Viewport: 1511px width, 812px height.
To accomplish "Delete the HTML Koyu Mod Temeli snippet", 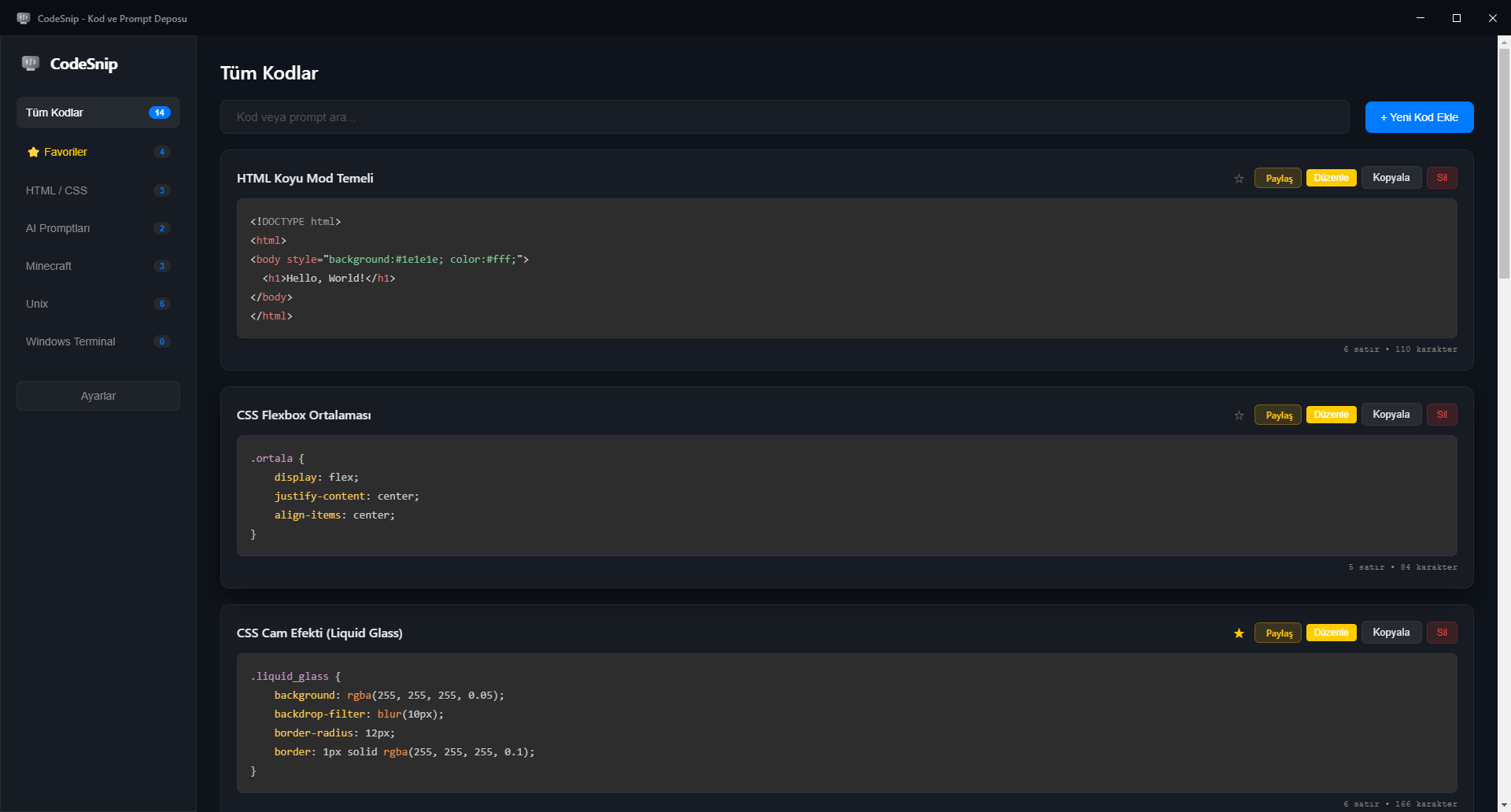I will click(x=1442, y=178).
